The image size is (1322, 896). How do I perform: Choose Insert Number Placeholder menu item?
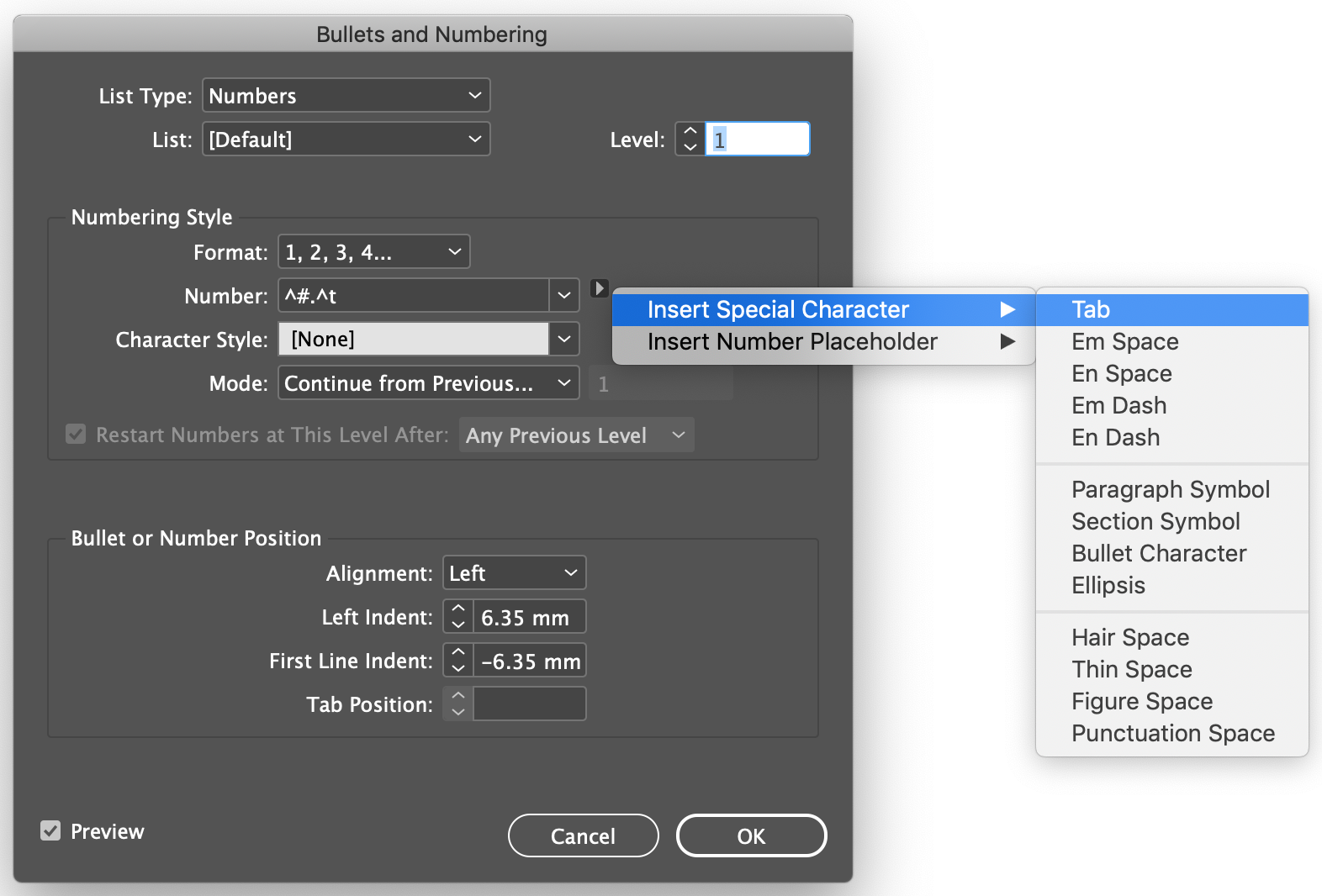click(792, 342)
